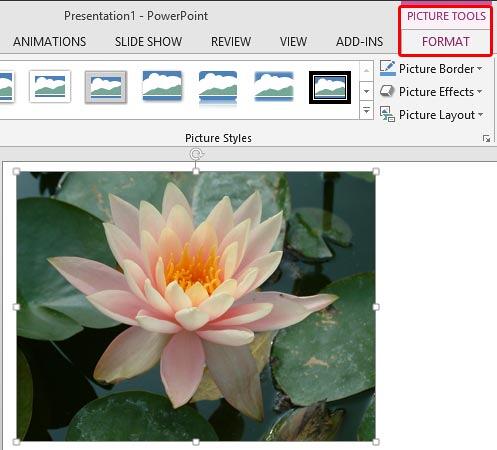
Task: Click the left-middle resize handle of the picture
Action: coord(16,307)
